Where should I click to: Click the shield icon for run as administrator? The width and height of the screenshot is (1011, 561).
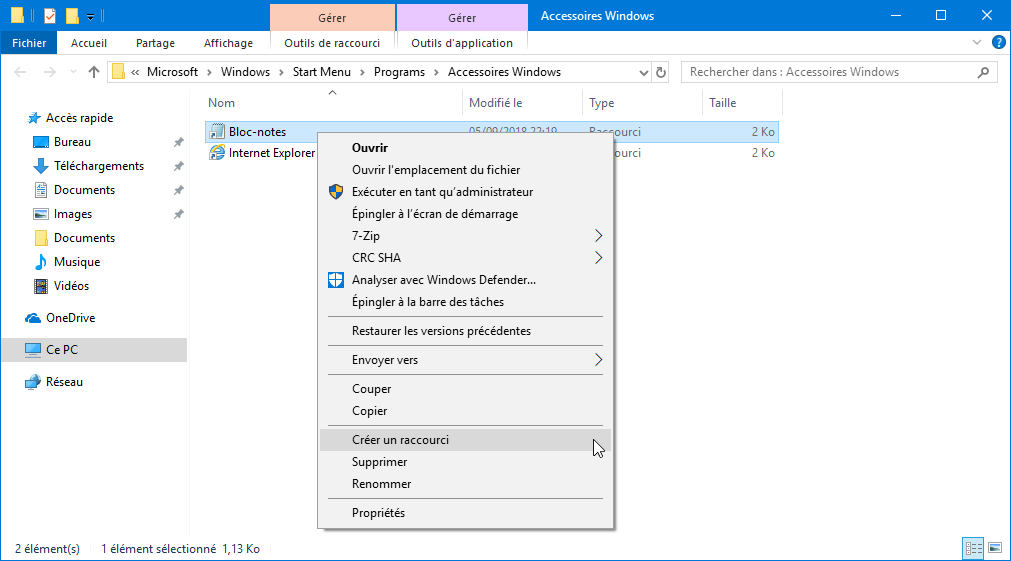336,192
